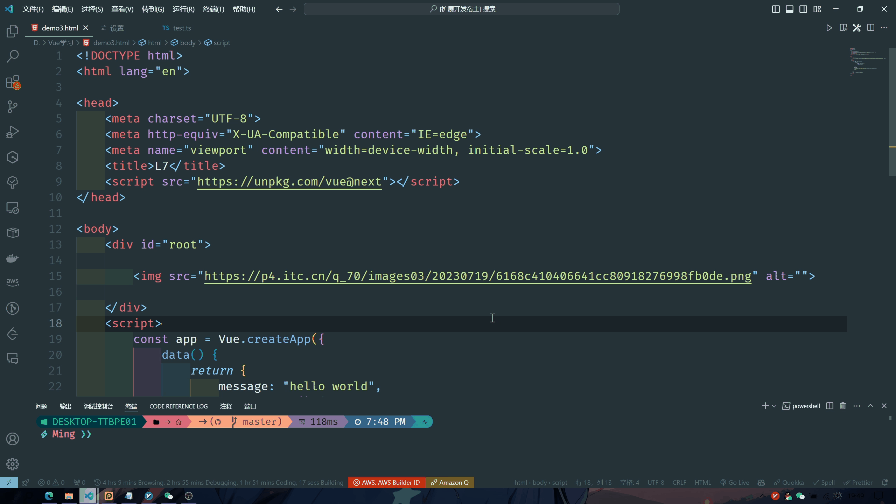
Task: Open the Manage gear icon
Action: click(13, 464)
